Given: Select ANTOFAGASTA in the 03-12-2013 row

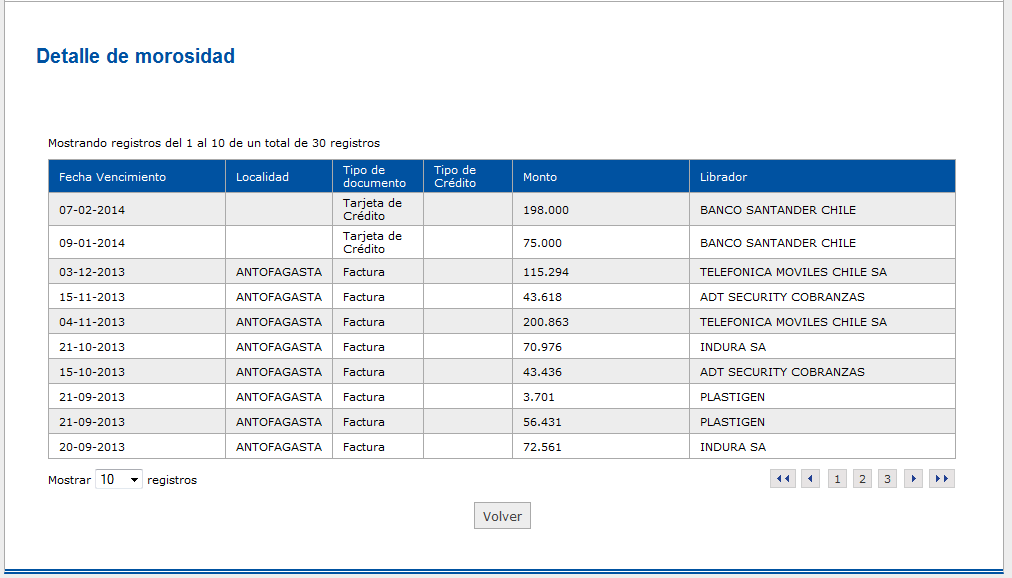Looking at the screenshot, I should point(279,272).
